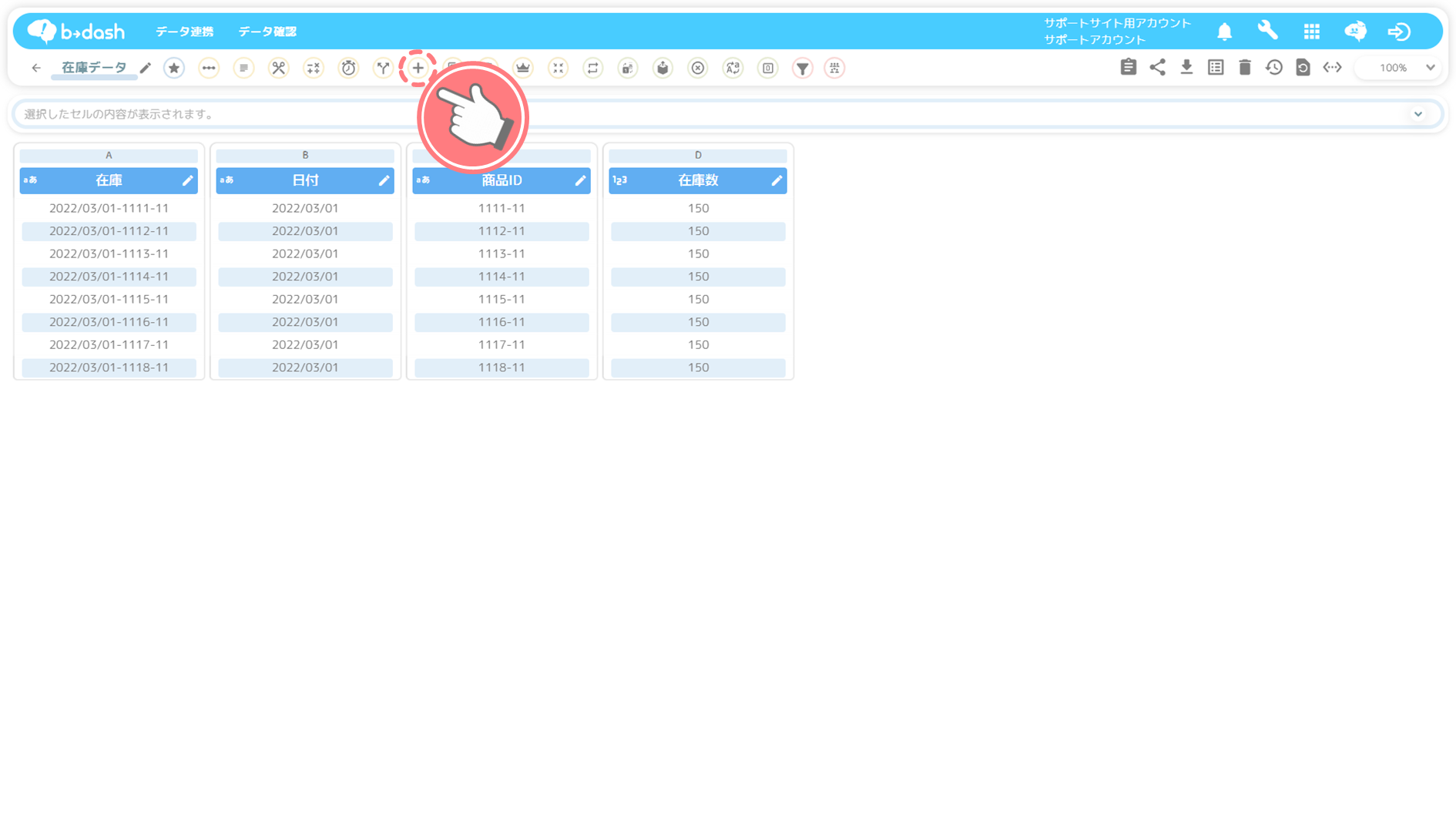Open the データ確認 menu
Viewport: 1456px width, 819px height.
point(267,32)
